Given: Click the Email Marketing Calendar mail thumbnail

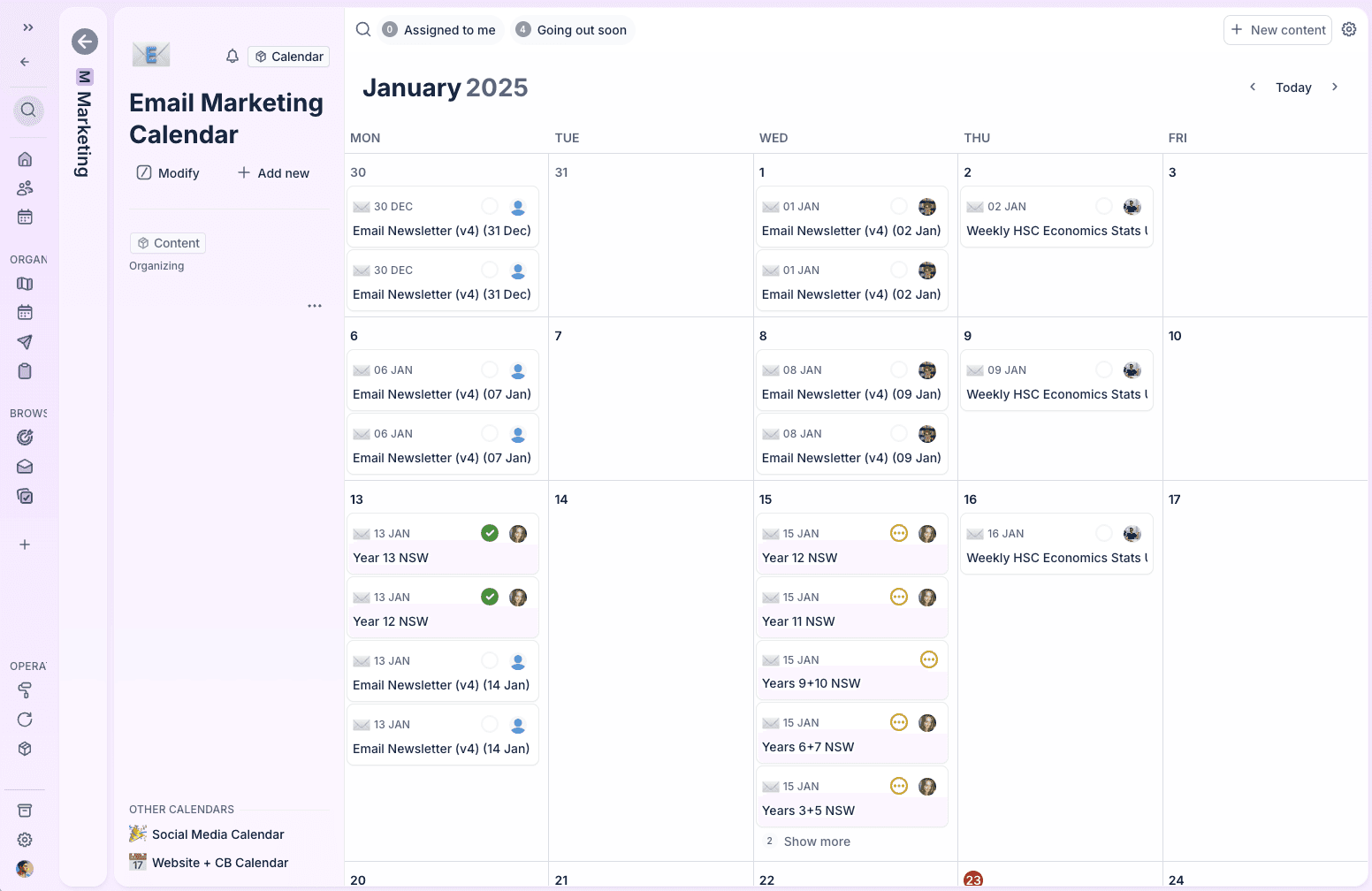Looking at the screenshot, I should tap(151, 55).
